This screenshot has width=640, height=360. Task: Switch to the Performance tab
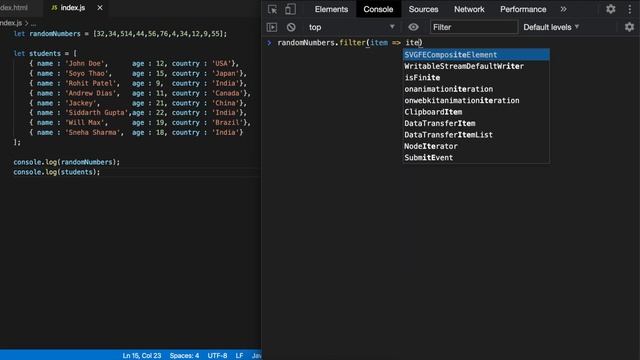[x=523, y=9]
